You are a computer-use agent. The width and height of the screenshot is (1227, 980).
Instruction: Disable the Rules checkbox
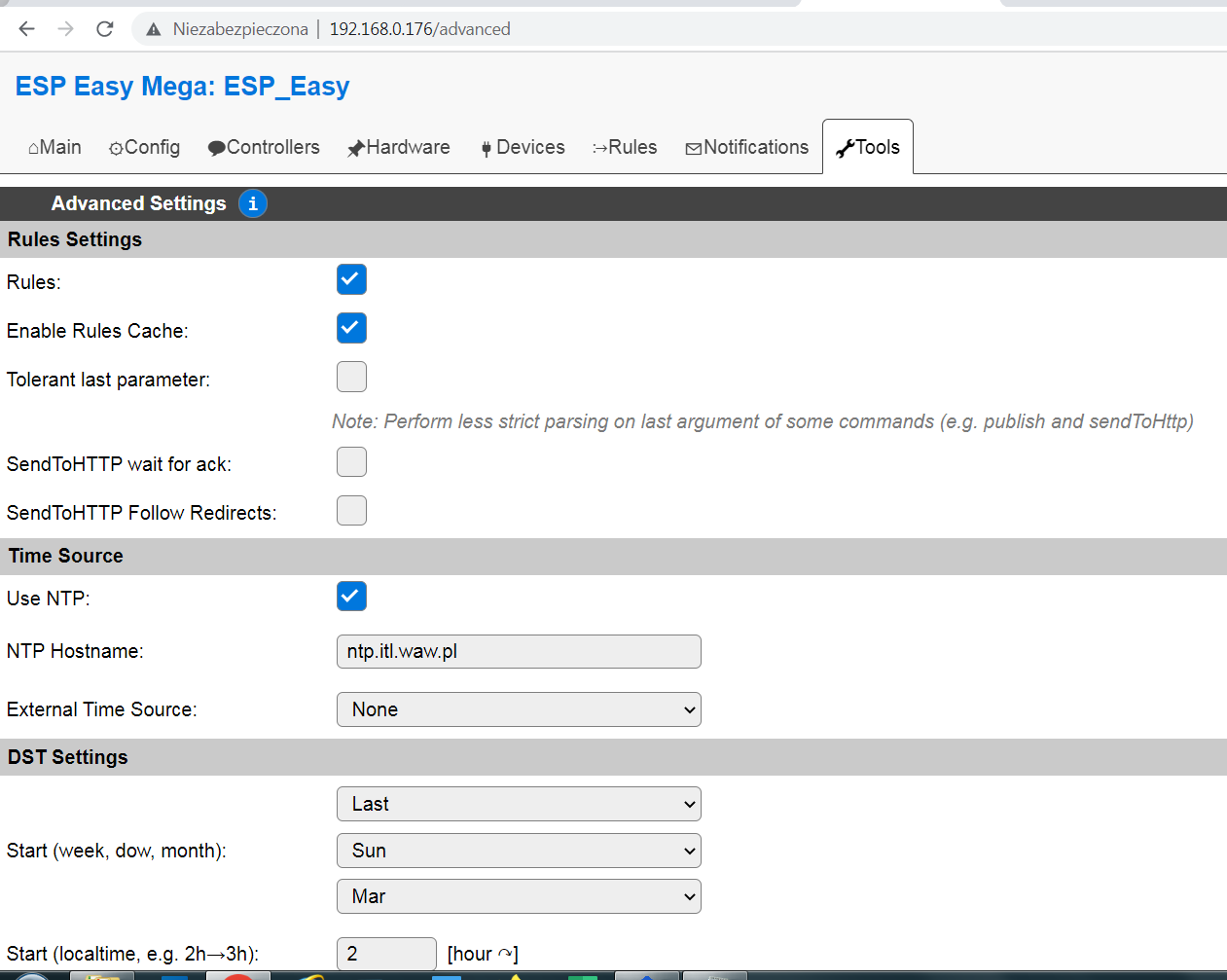pyautogui.click(x=351, y=279)
